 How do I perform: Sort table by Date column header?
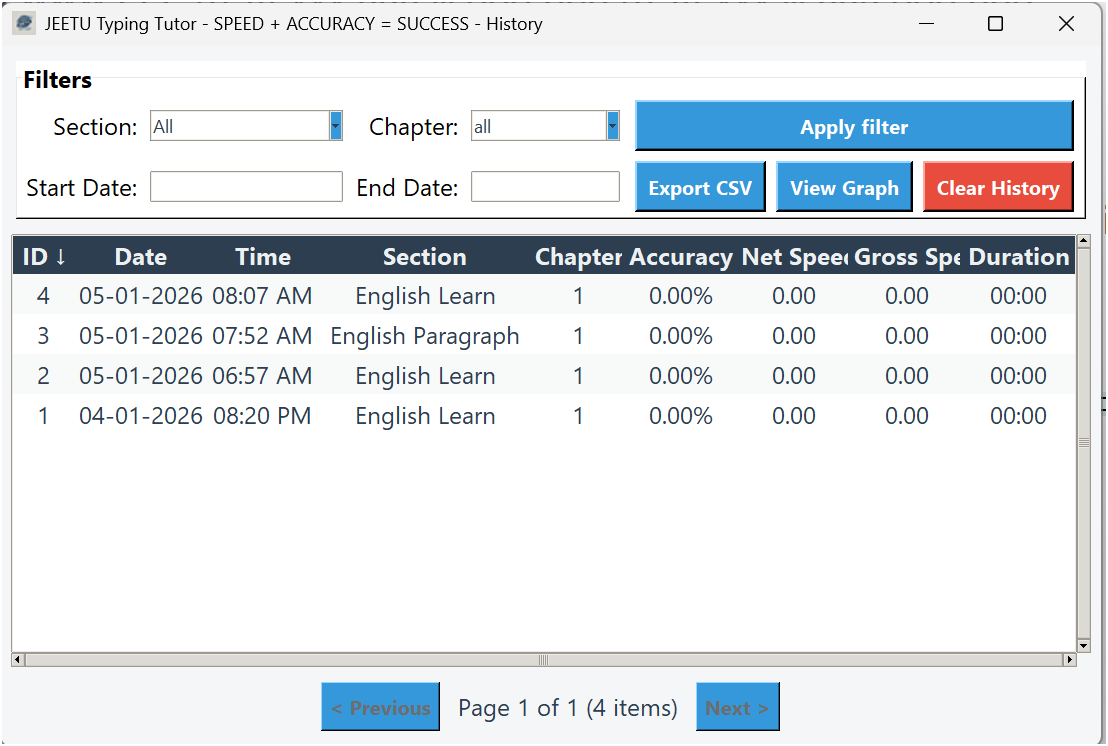[x=141, y=257]
